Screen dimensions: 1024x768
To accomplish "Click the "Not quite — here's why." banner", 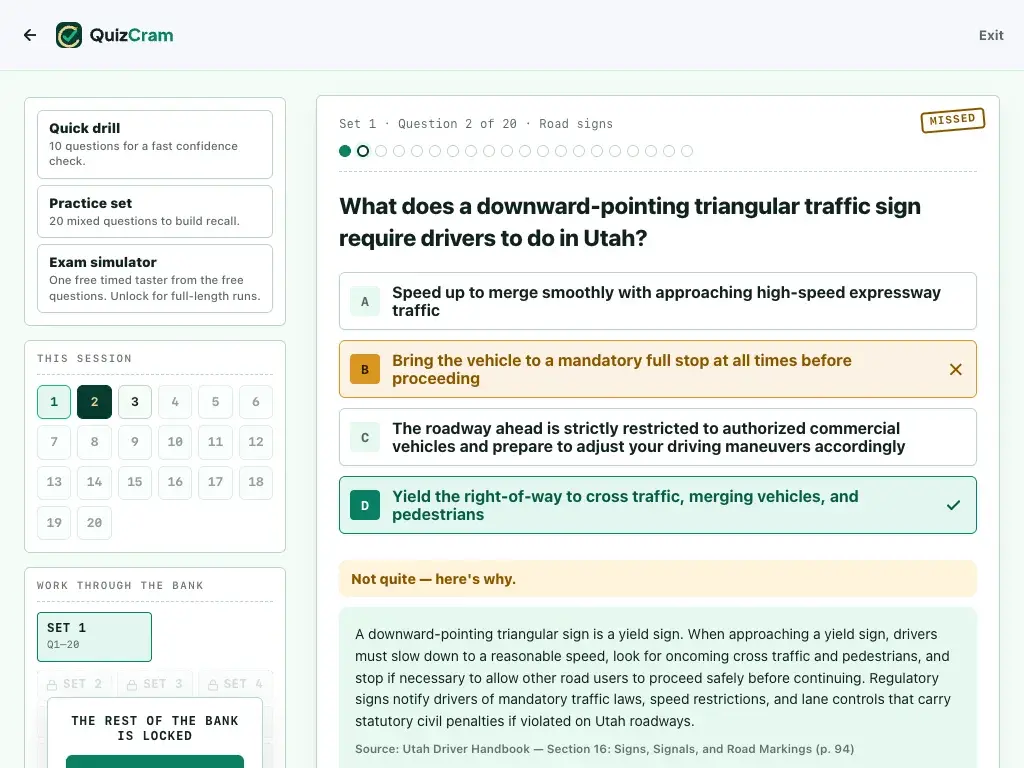I will point(658,579).
